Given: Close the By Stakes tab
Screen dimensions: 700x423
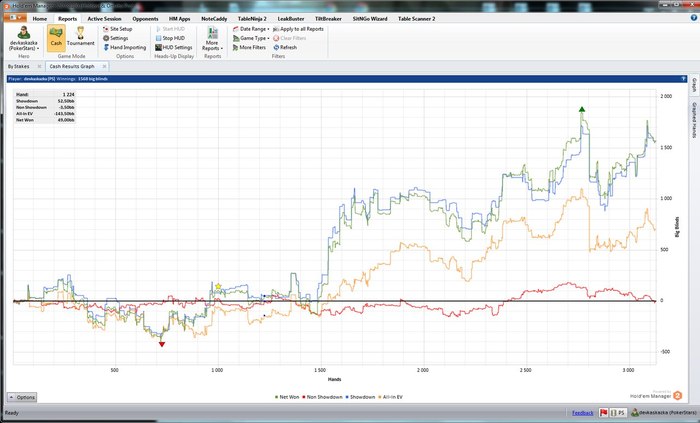Looking at the screenshot, I should point(39,66).
